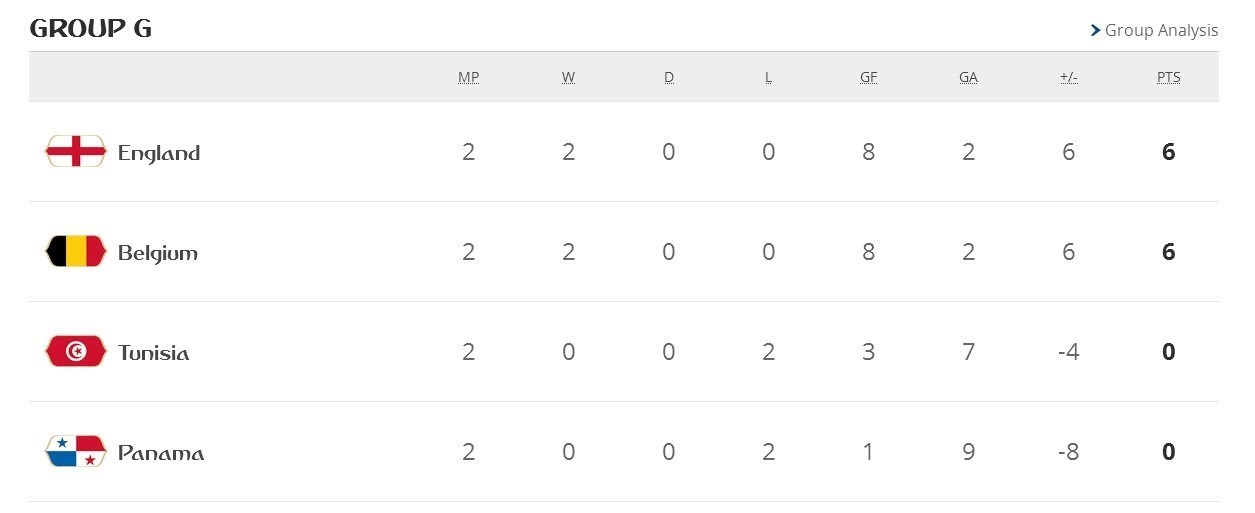Select the Panama team name
1255x513 pixels.
[161, 453]
